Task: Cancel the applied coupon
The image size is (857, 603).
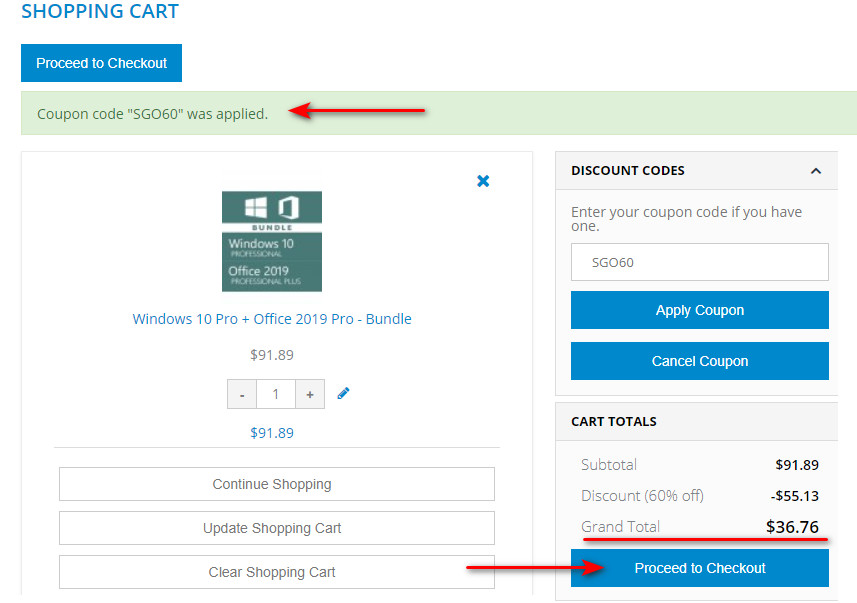Action: click(699, 361)
